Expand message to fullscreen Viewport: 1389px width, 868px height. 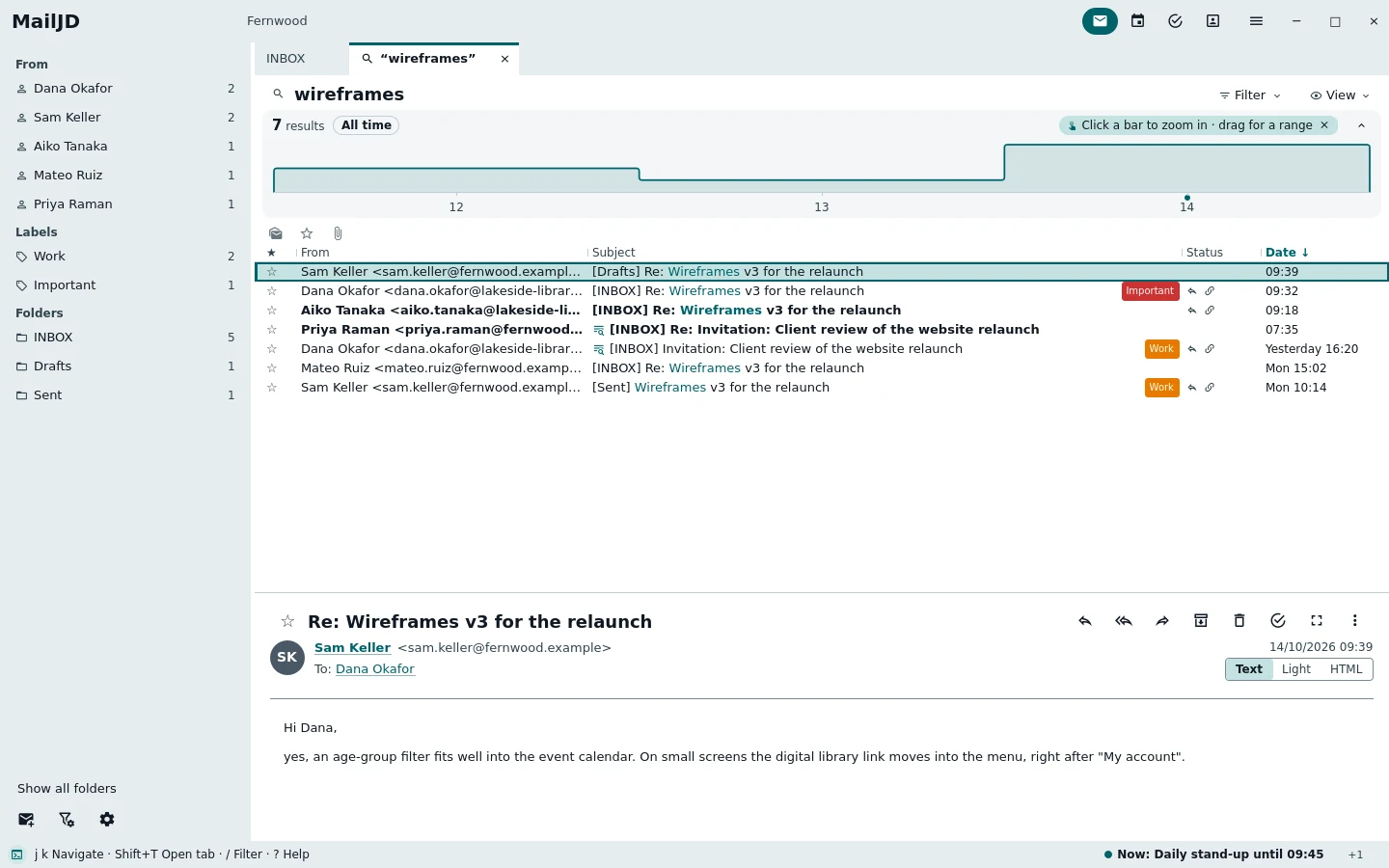1317,621
